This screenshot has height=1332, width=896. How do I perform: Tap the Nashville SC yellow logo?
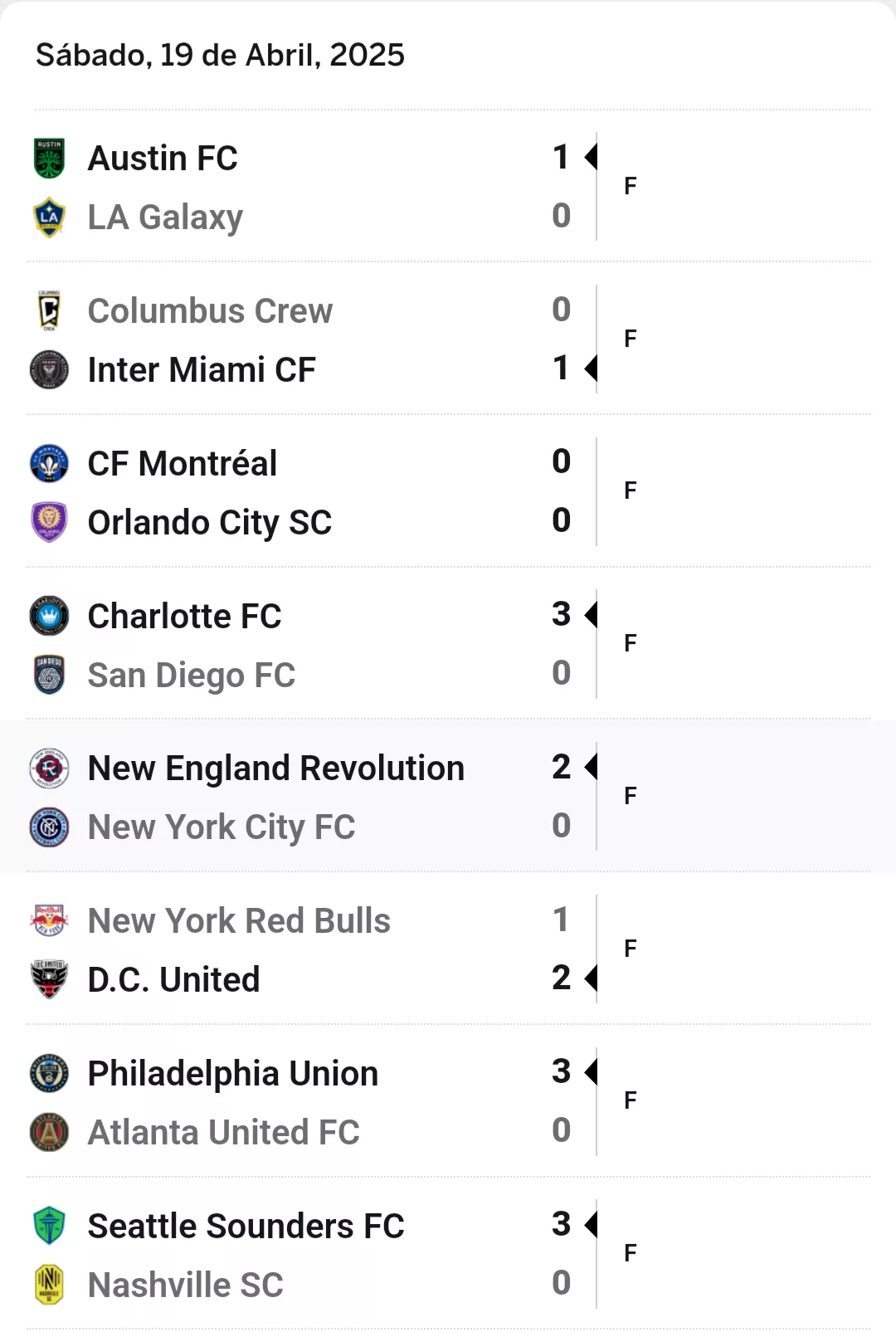pyautogui.click(x=49, y=1286)
